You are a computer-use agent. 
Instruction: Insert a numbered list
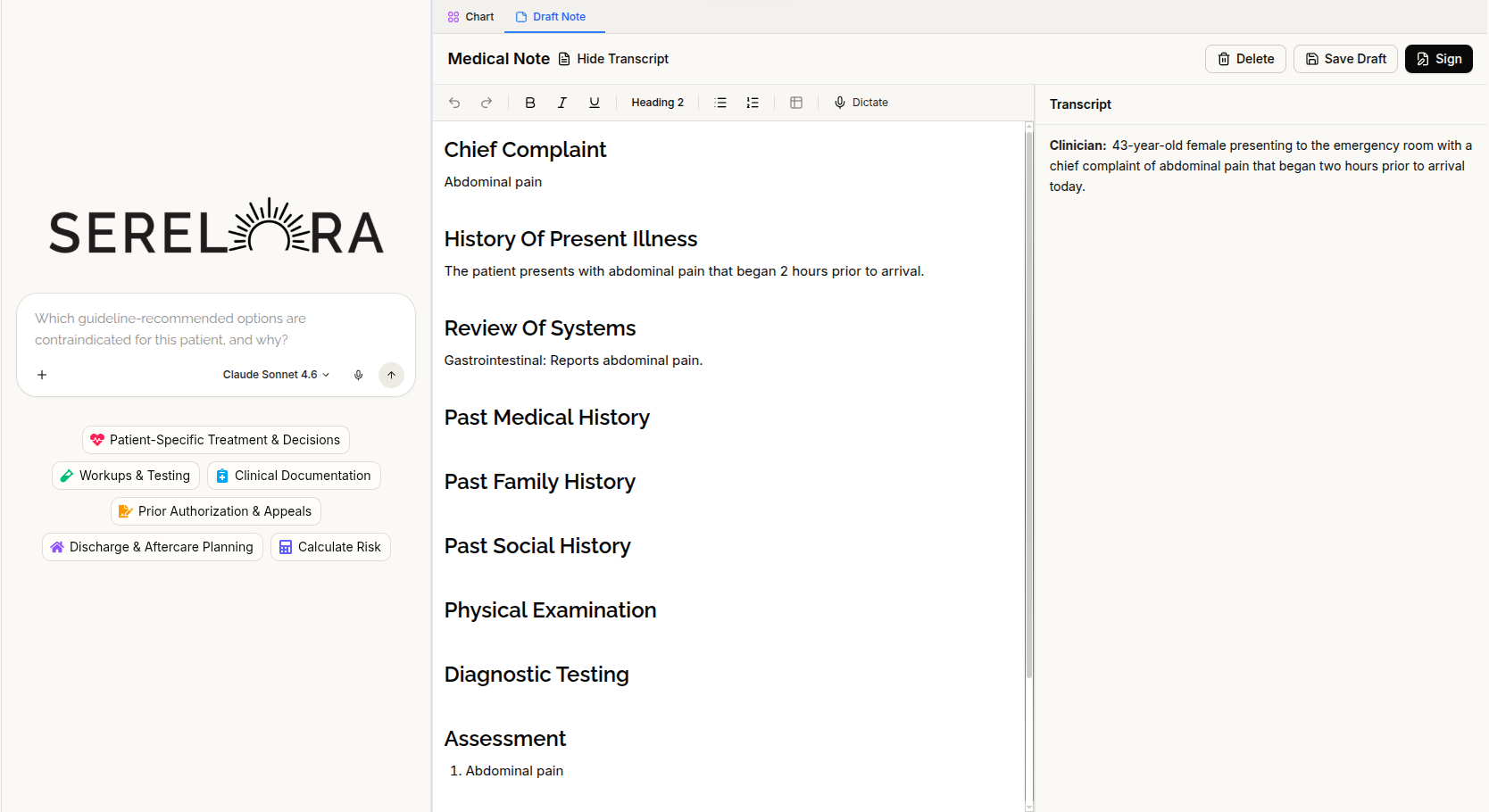click(753, 103)
